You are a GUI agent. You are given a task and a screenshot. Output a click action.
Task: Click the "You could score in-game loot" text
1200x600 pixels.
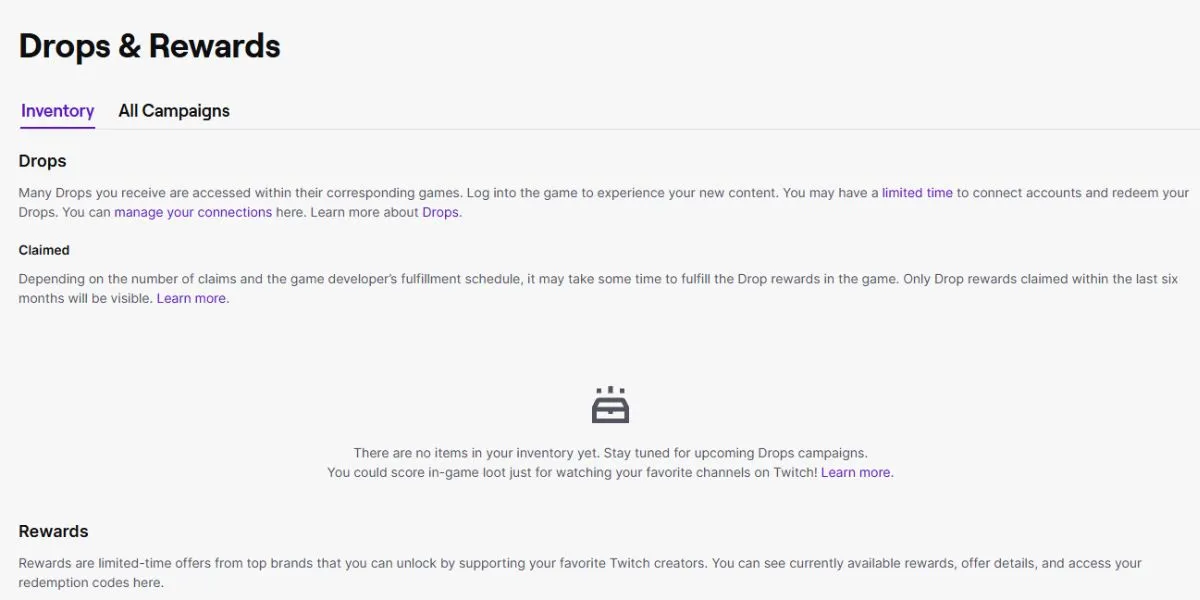[572, 473]
